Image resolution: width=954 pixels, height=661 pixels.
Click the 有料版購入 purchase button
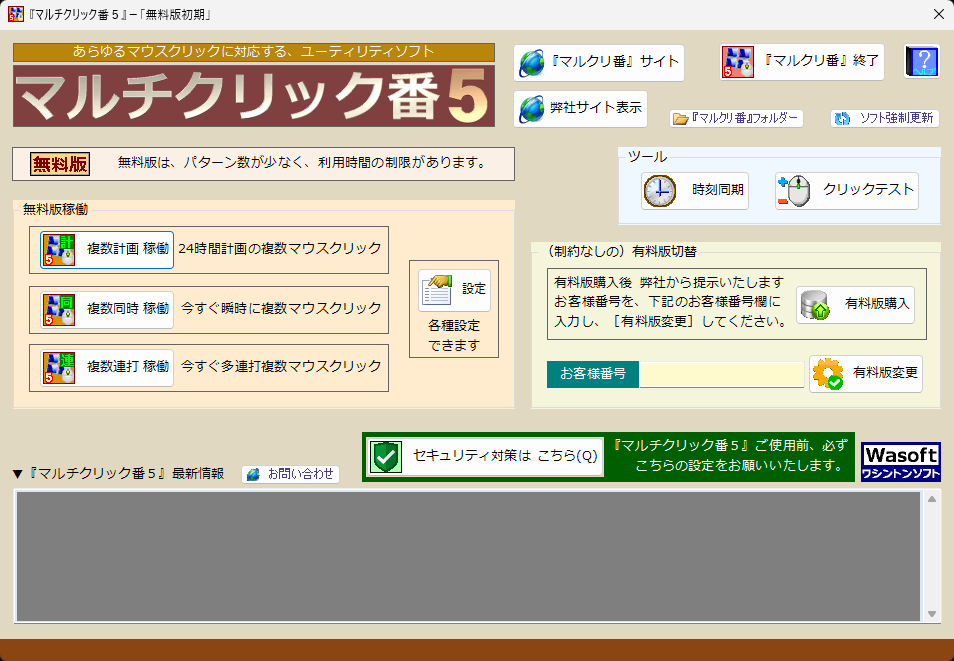(x=855, y=304)
